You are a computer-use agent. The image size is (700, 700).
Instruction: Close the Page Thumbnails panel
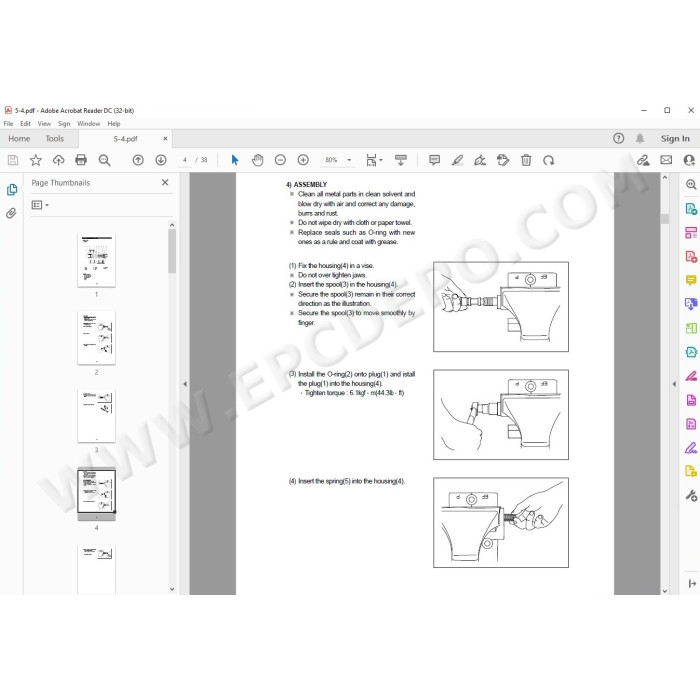tap(165, 182)
